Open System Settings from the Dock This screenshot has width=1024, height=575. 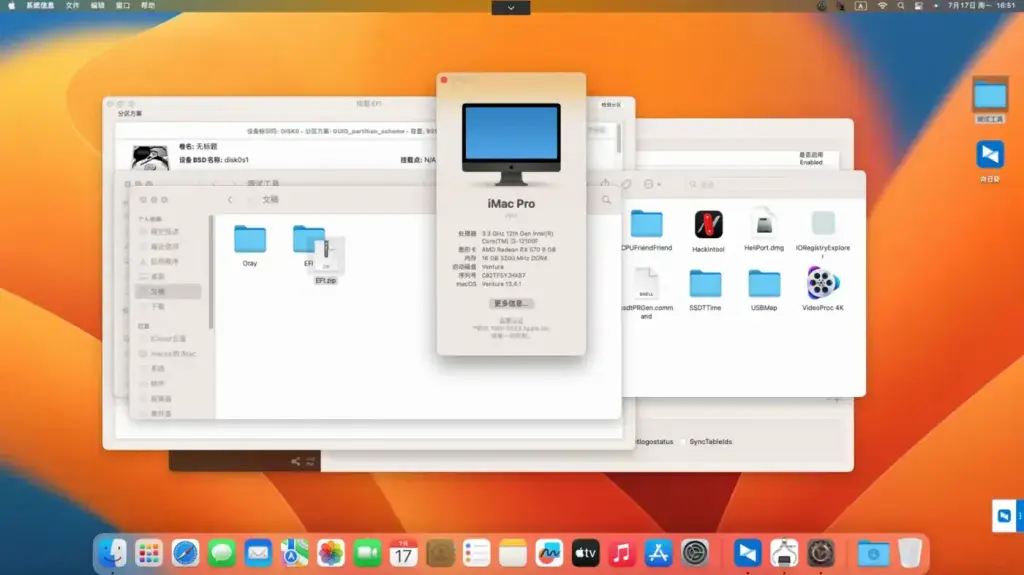[695, 553]
